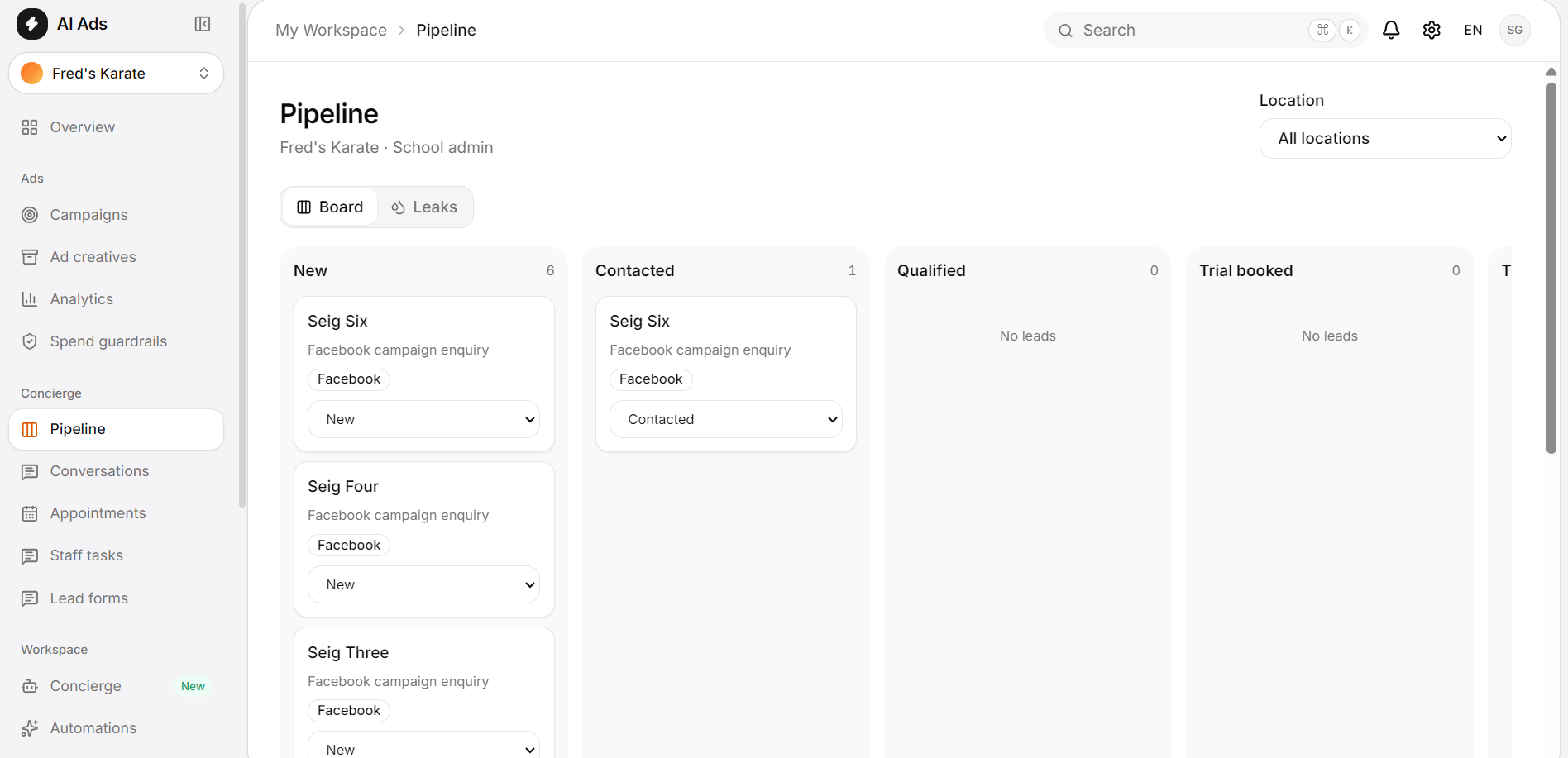The image size is (1568, 758).
Task: Open the Fred's Karate workspace switcher
Action: 116,74
